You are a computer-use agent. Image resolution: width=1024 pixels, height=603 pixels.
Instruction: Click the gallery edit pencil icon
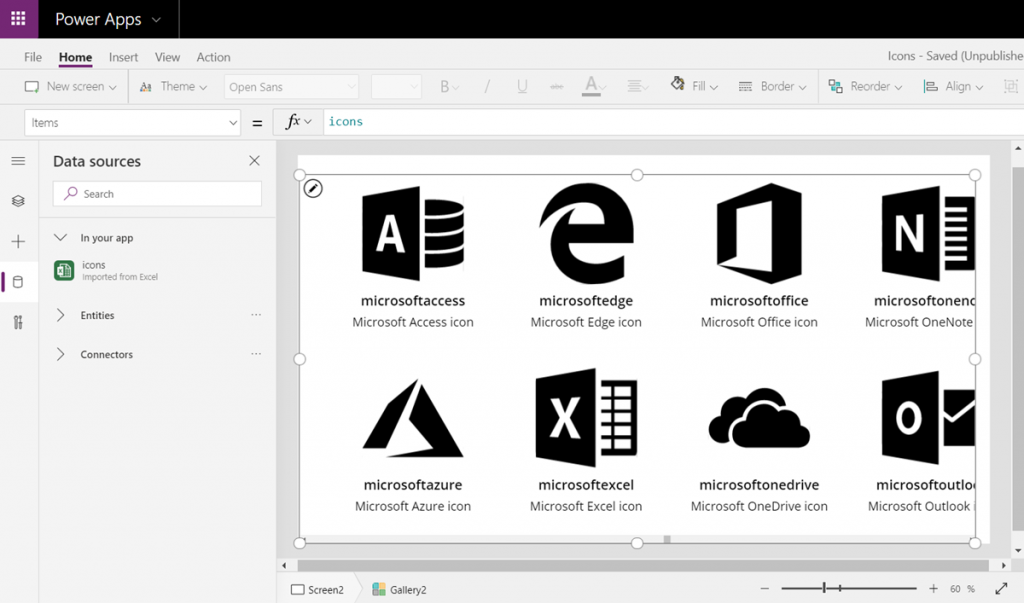(x=313, y=189)
